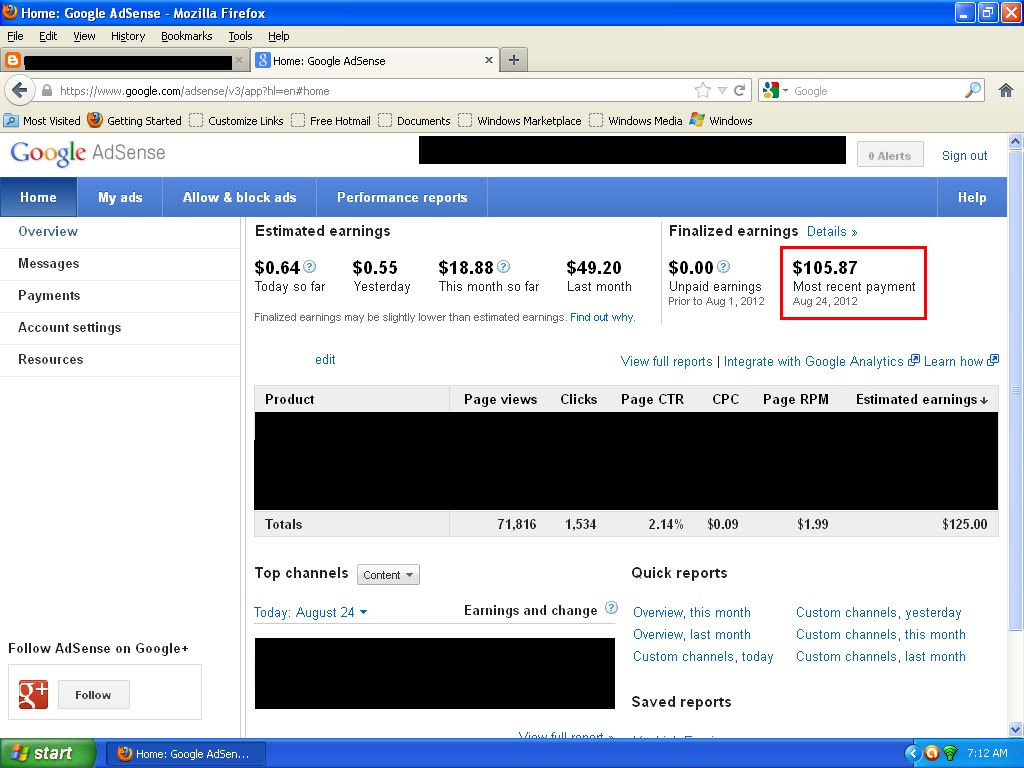Click the Wi-Fi icon in system tray
The height and width of the screenshot is (768, 1024).
pyautogui.click(x=950, y=753)
